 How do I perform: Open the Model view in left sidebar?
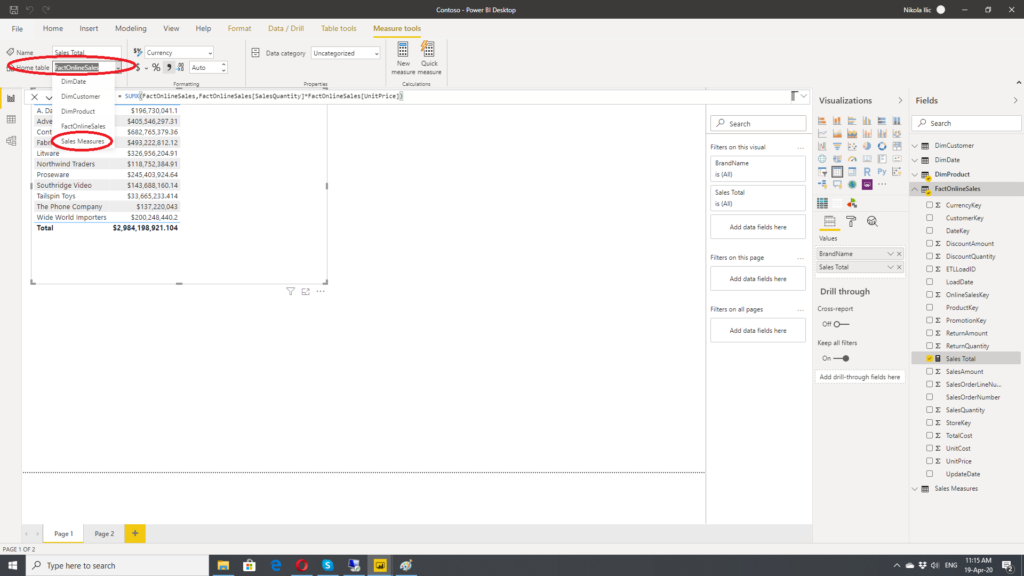pyautogui.click(x=11, y=141)
